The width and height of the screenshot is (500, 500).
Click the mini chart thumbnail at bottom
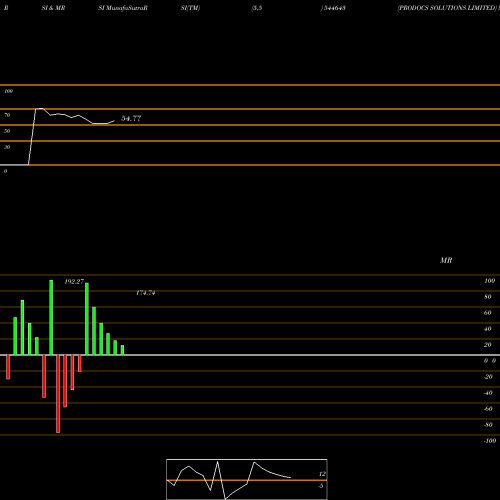(x=247, y=479)
